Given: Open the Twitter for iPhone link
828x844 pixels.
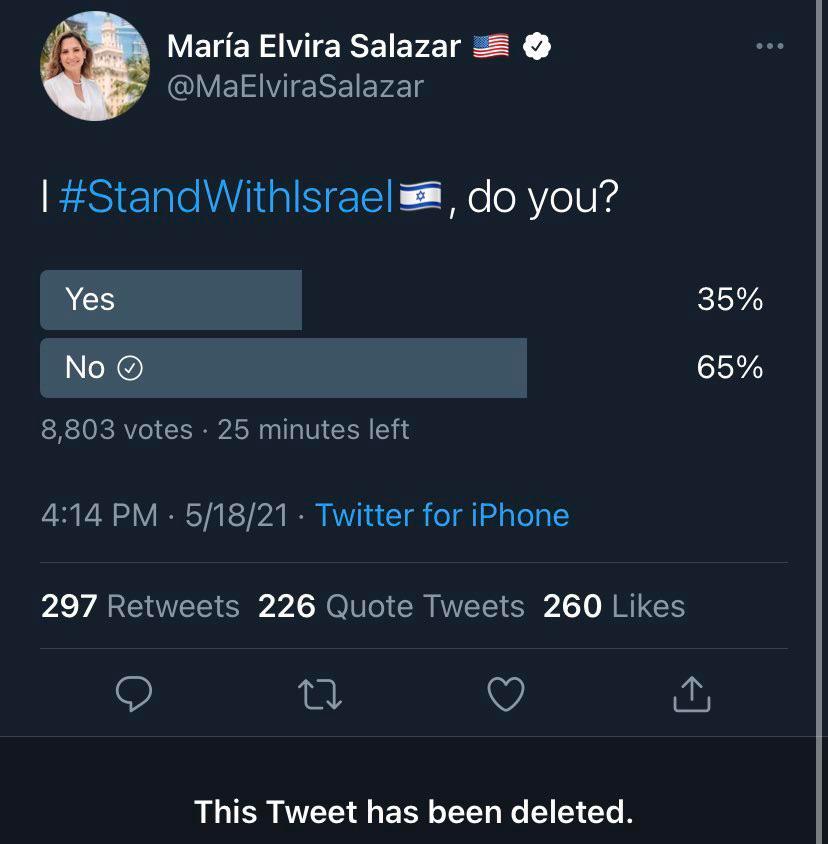Looking at the screenshot, I should 442,515.
